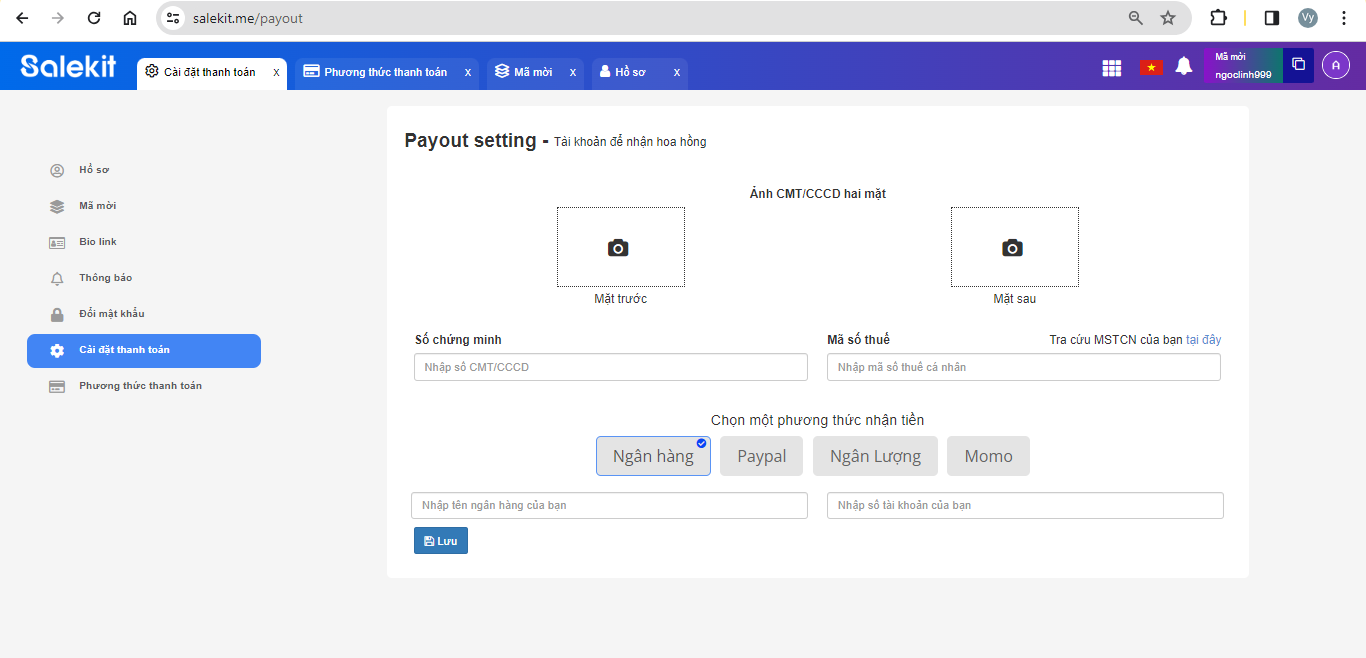
Task: Choose Ngân Lượng payout method
Action: pyautogui.click(x=875, y=456)
